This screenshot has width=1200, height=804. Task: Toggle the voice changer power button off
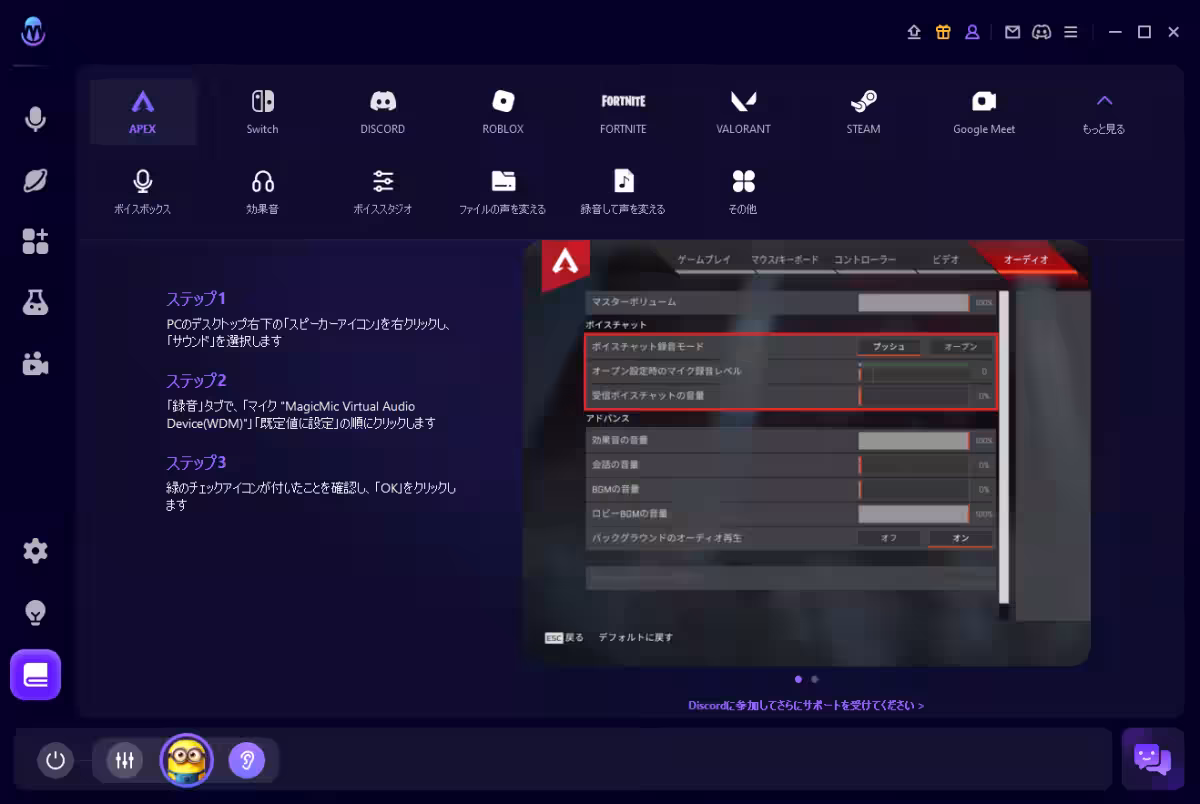tap(55, 760)
